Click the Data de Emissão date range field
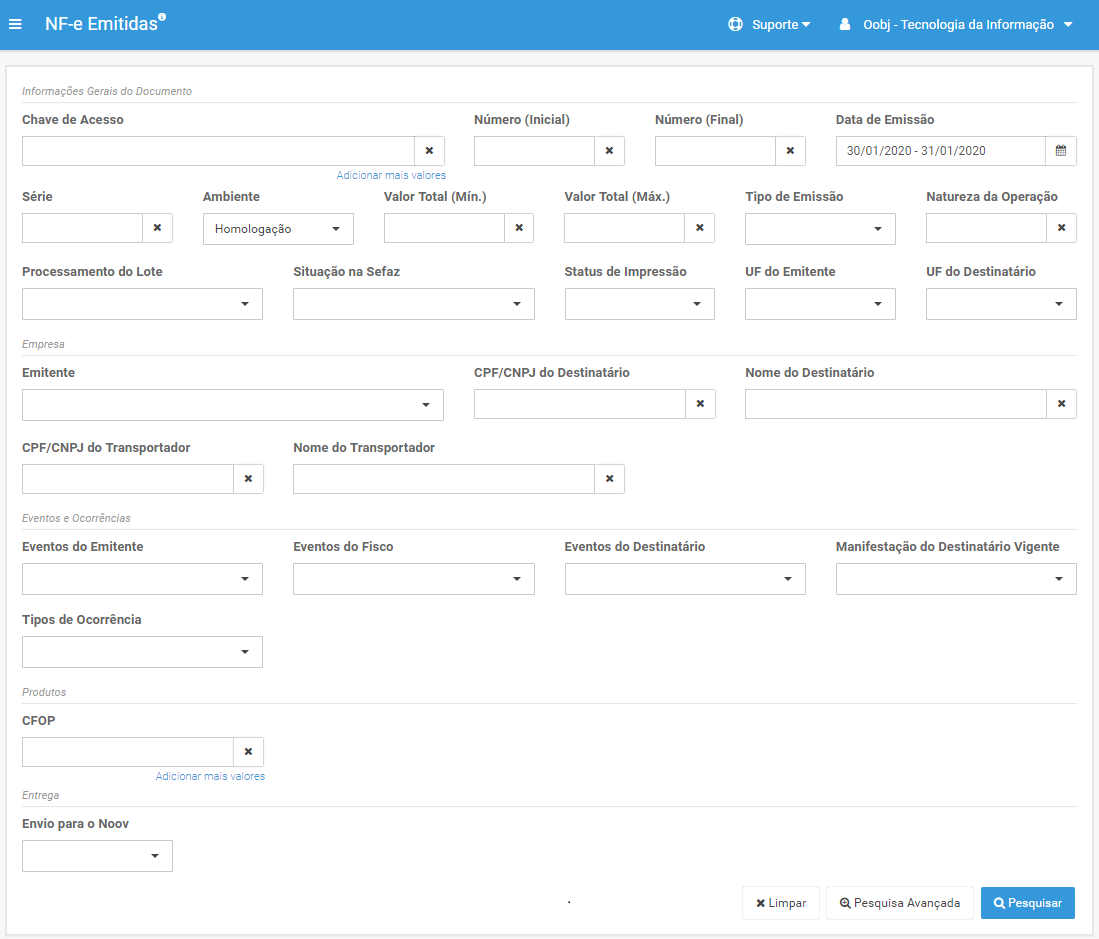Image resolution: width=1099 pixels, height=939 pixels. click(941, 151)
